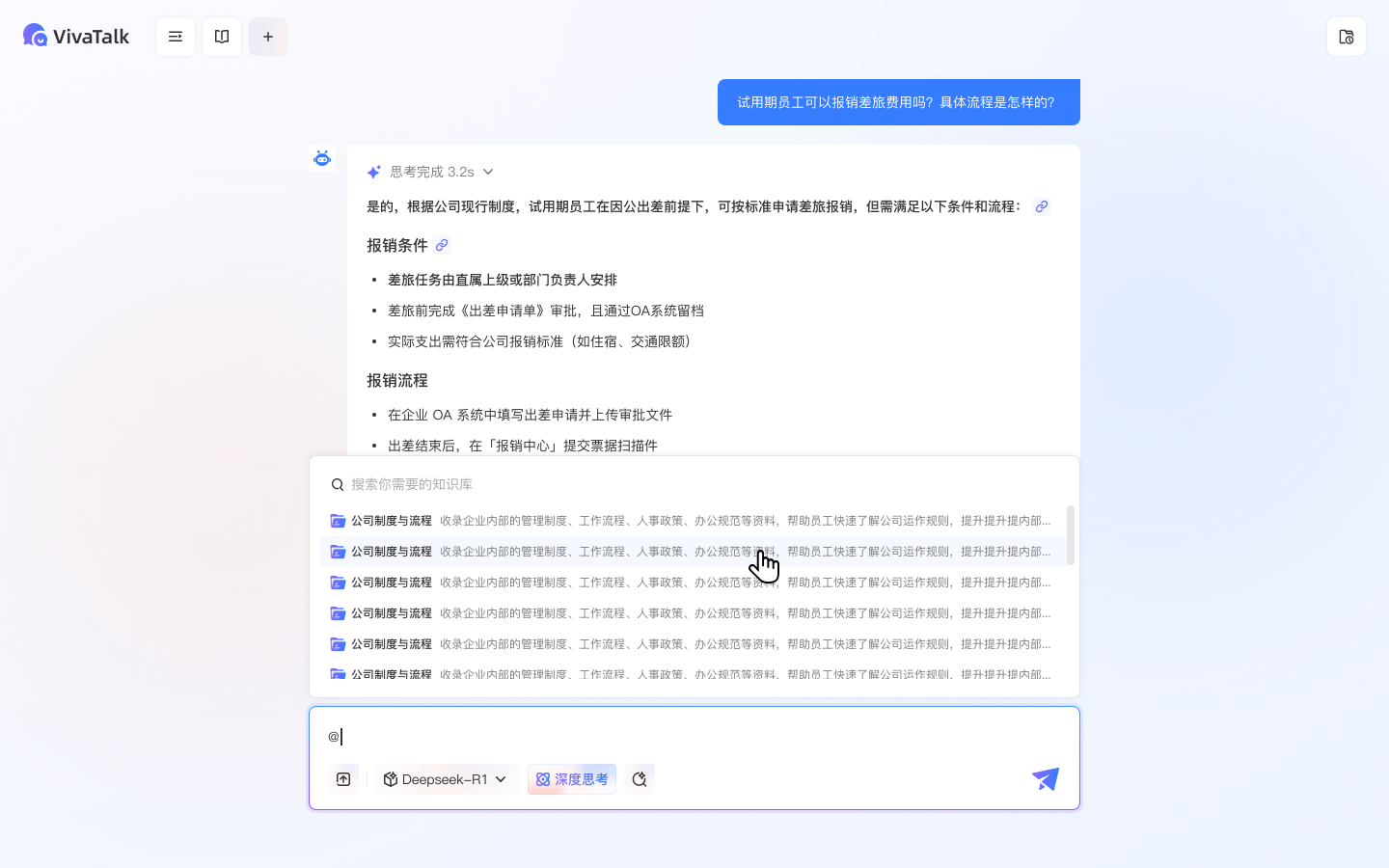The width and height of the screenshot is (1389, 868).
Task: Click bullet 出差结束后，在「报销中心」提交票据扫描件
Action: pos(523,446)
